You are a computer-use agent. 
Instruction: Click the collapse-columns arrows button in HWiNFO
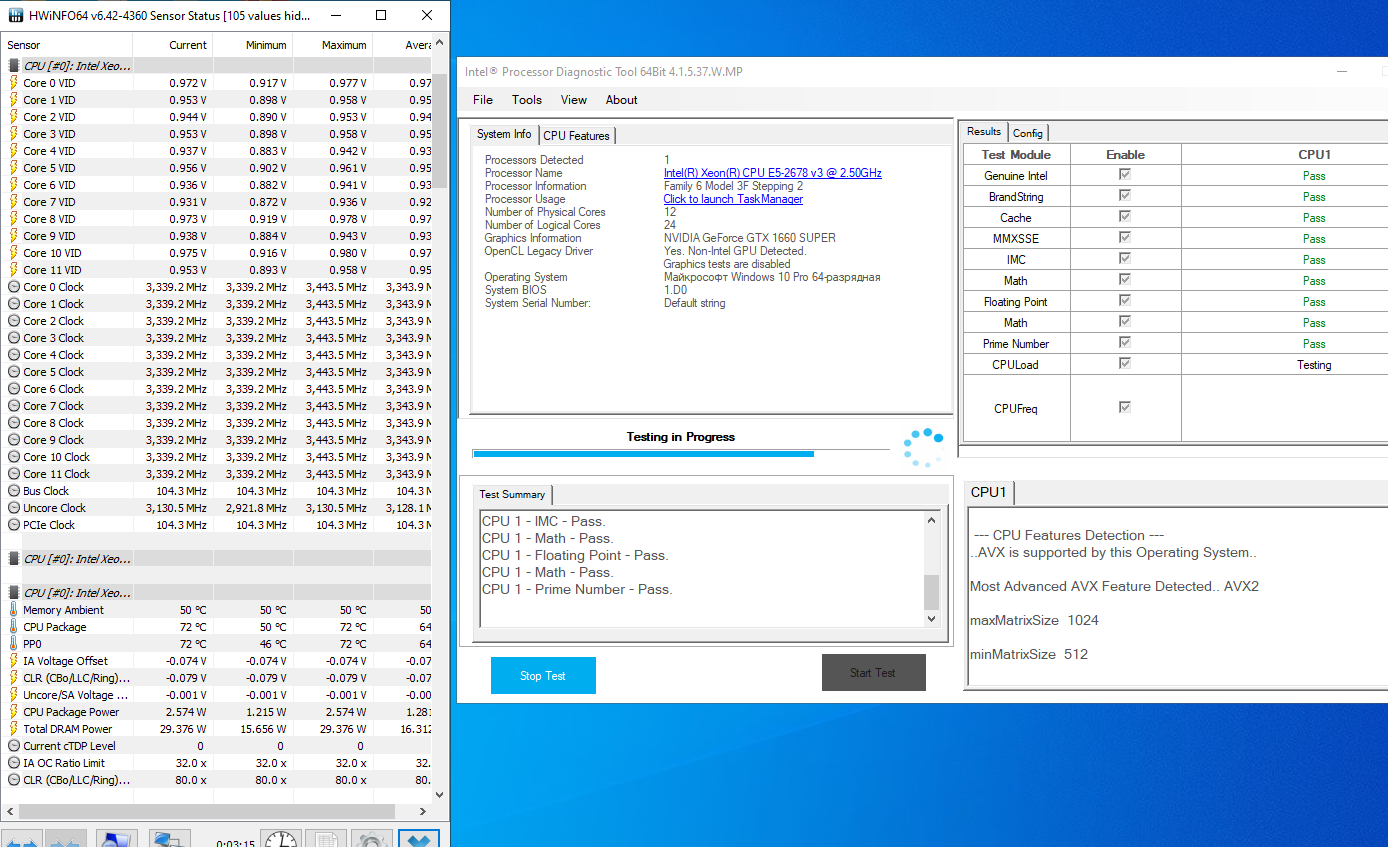click(66, 840)
